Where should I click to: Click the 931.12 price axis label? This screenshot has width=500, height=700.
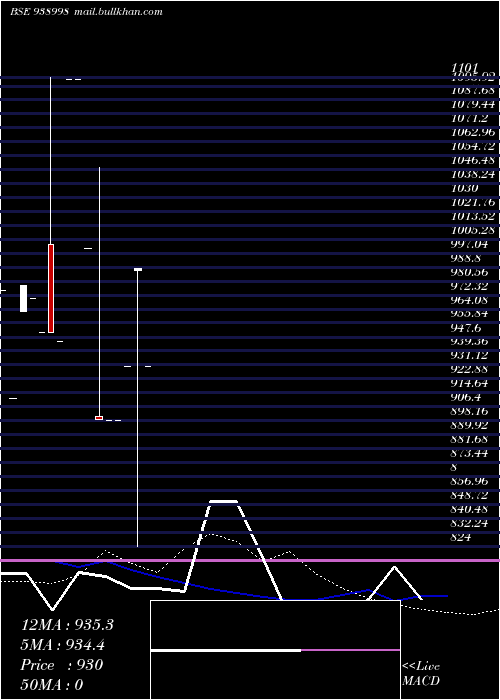[470, 356]
